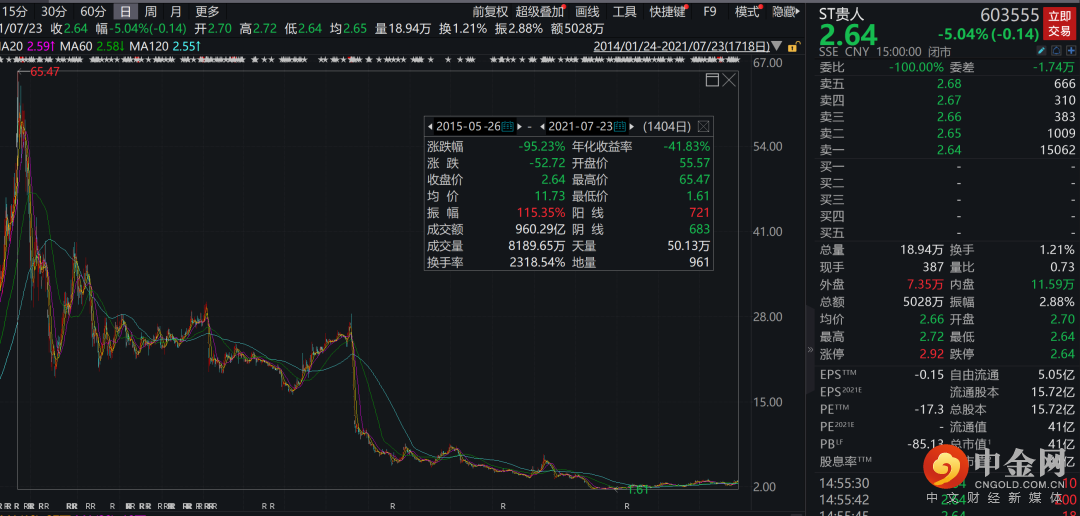Viewport: 1080px width, 516px height.
Task: Maximize the interval statistics popup panel
Action: click(x=712, y=80)
